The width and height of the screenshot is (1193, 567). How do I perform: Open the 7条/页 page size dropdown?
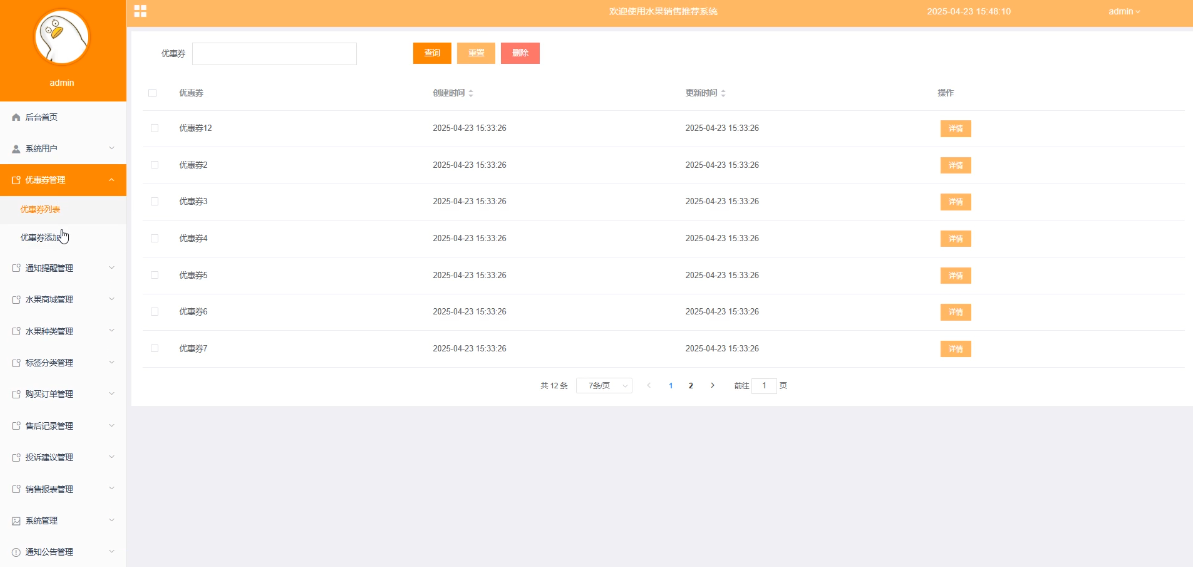click(604, 386)
